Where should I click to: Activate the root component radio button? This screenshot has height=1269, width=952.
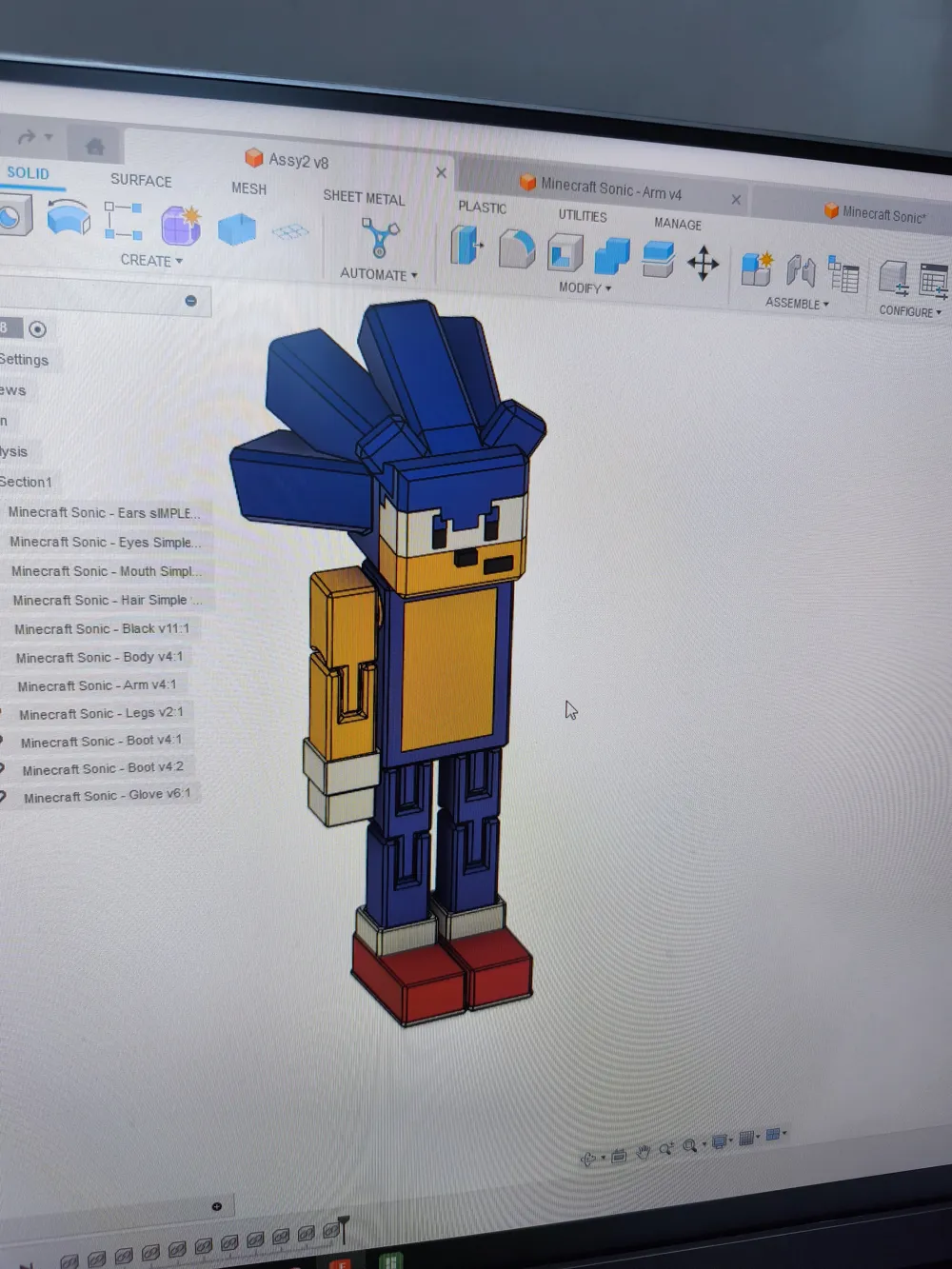(37, 329)
